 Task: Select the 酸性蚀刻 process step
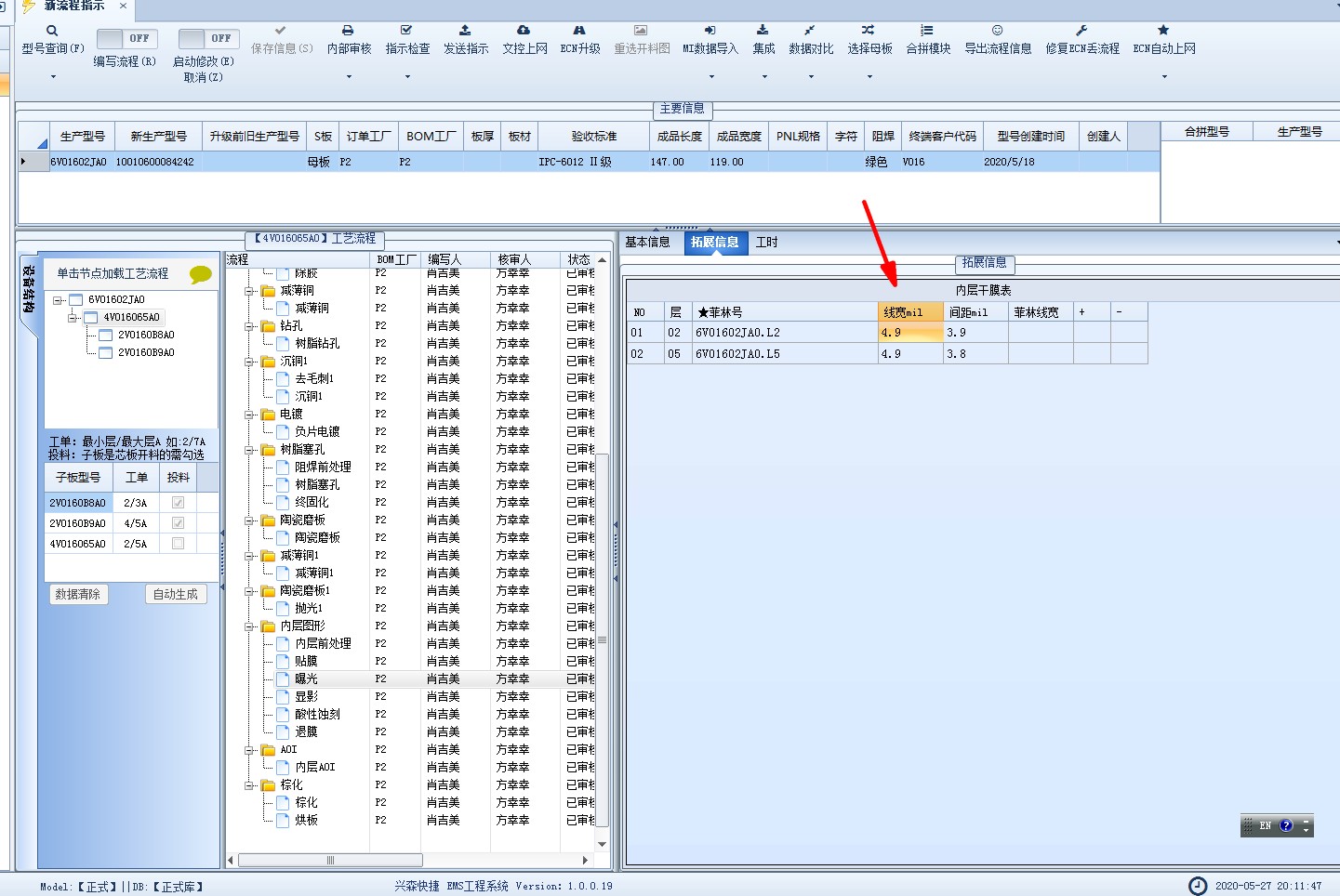point(317,715)
